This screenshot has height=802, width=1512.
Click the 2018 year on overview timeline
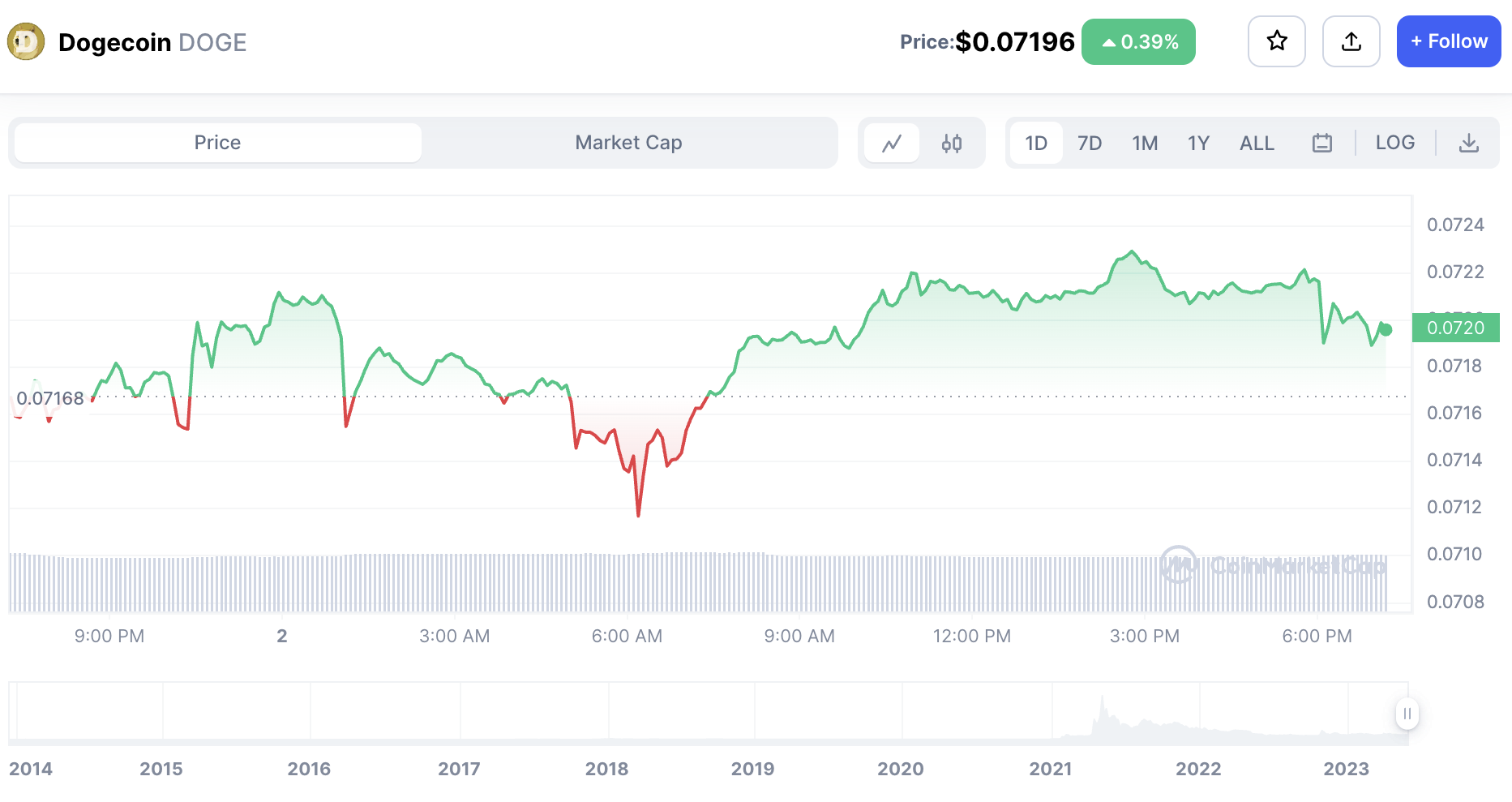pos(606,769)
